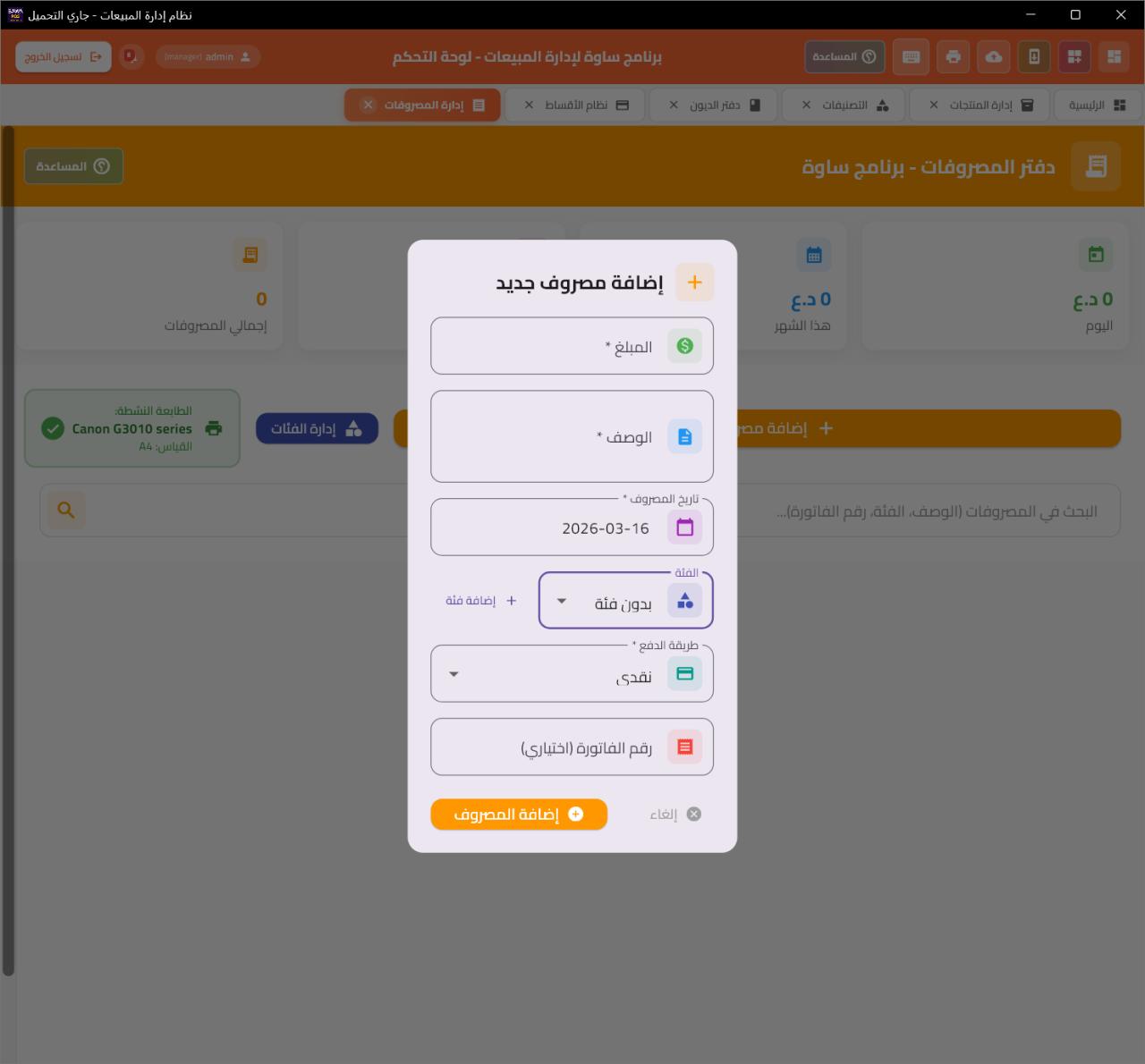Click the keyboard icon in the top toolbar
This screenshot has width=1145, height=1064.
click(x=912, y=56)
